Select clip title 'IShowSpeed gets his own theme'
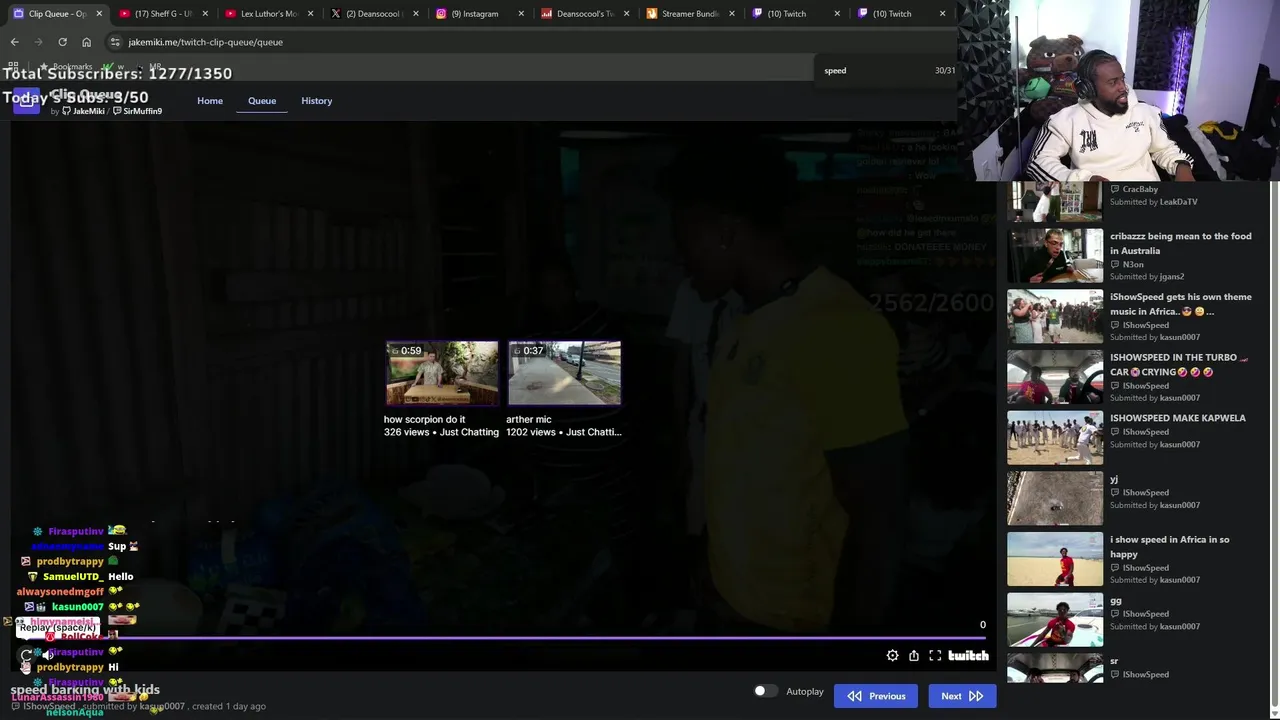This screenshot has height=720, width=1280. 1181,304
